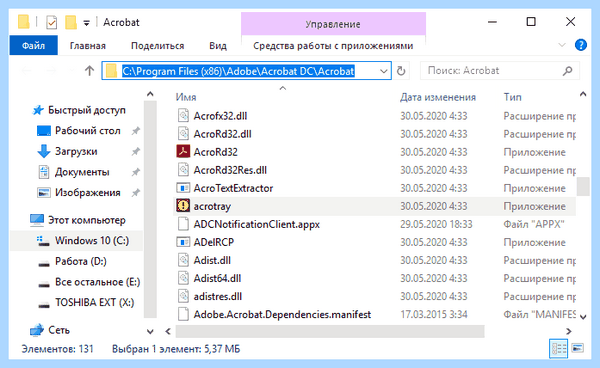Click the type Файл "APPX"
The height and width of the screenshot is (368, 600).
[534, 224]
